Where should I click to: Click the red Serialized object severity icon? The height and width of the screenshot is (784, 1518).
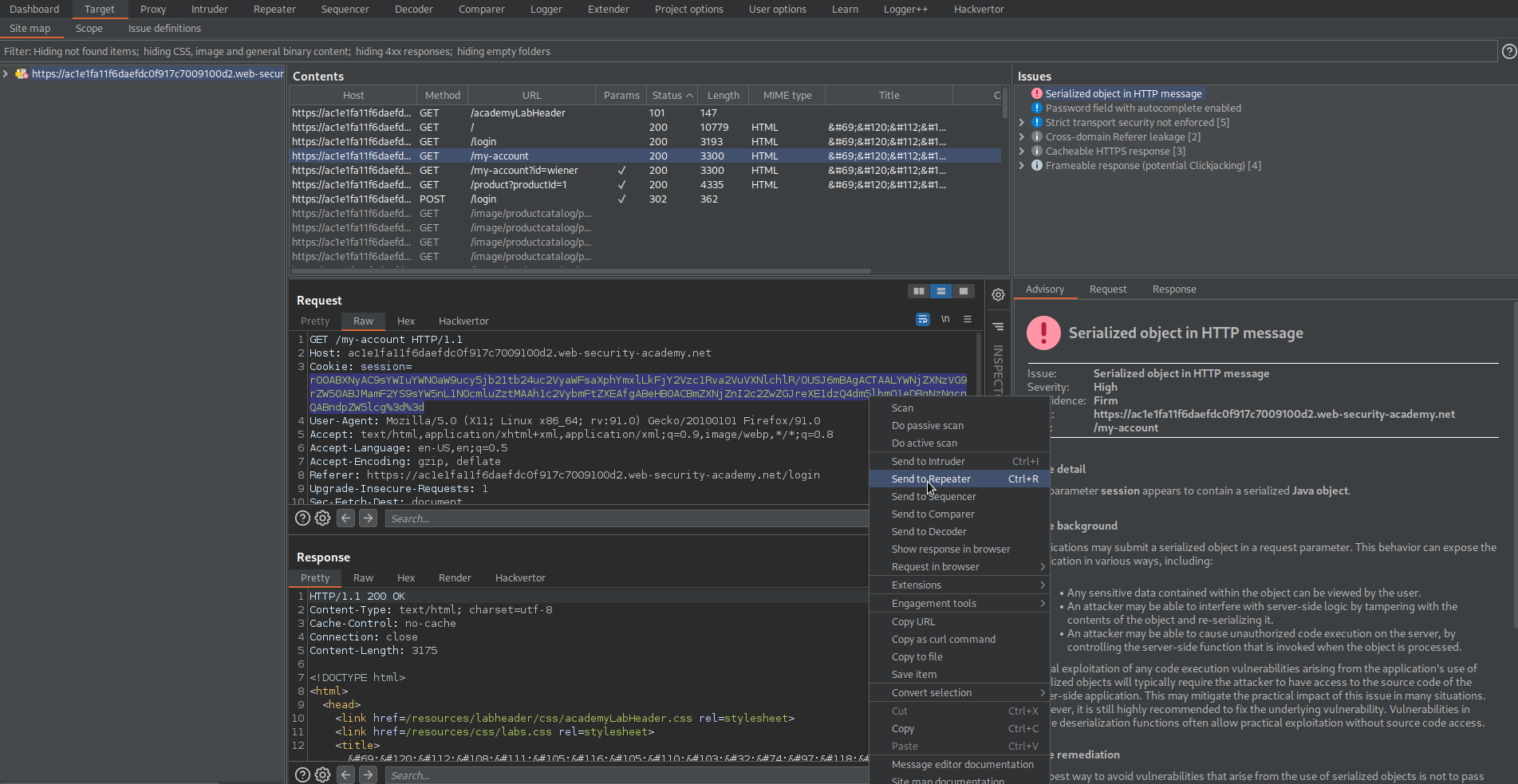point(1037,93)
